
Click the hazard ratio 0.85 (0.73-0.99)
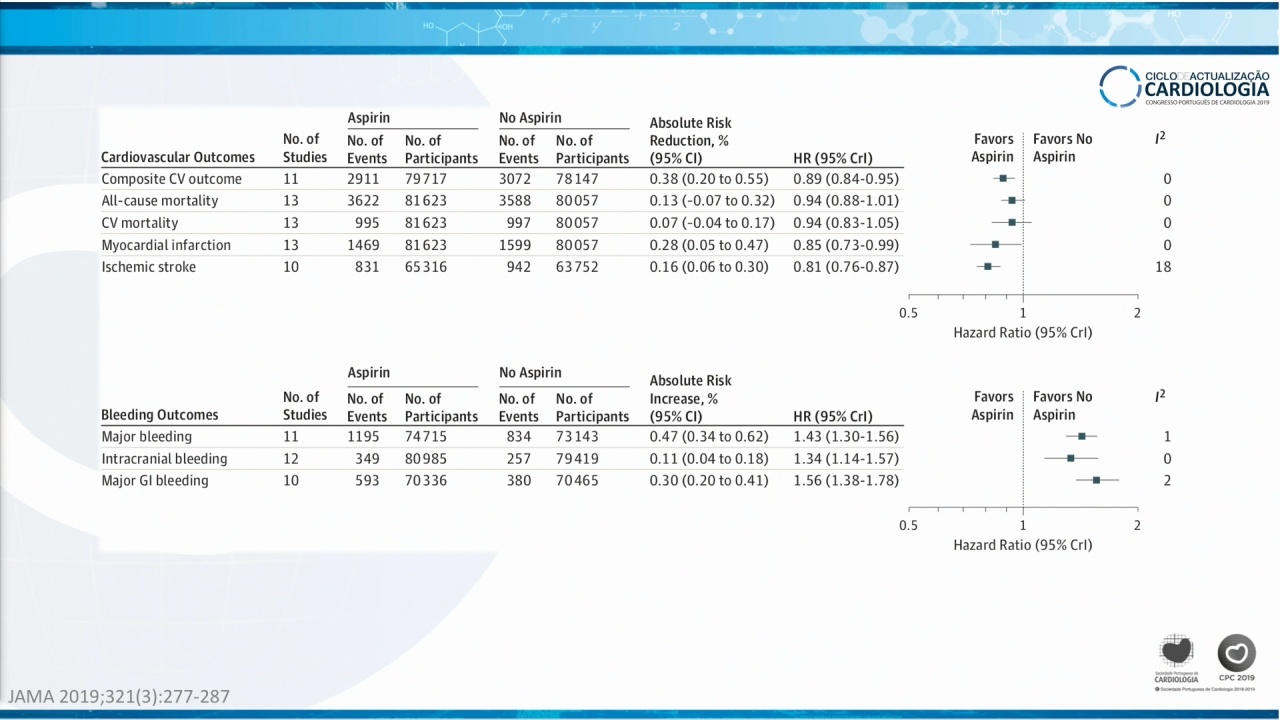point(846,245)
